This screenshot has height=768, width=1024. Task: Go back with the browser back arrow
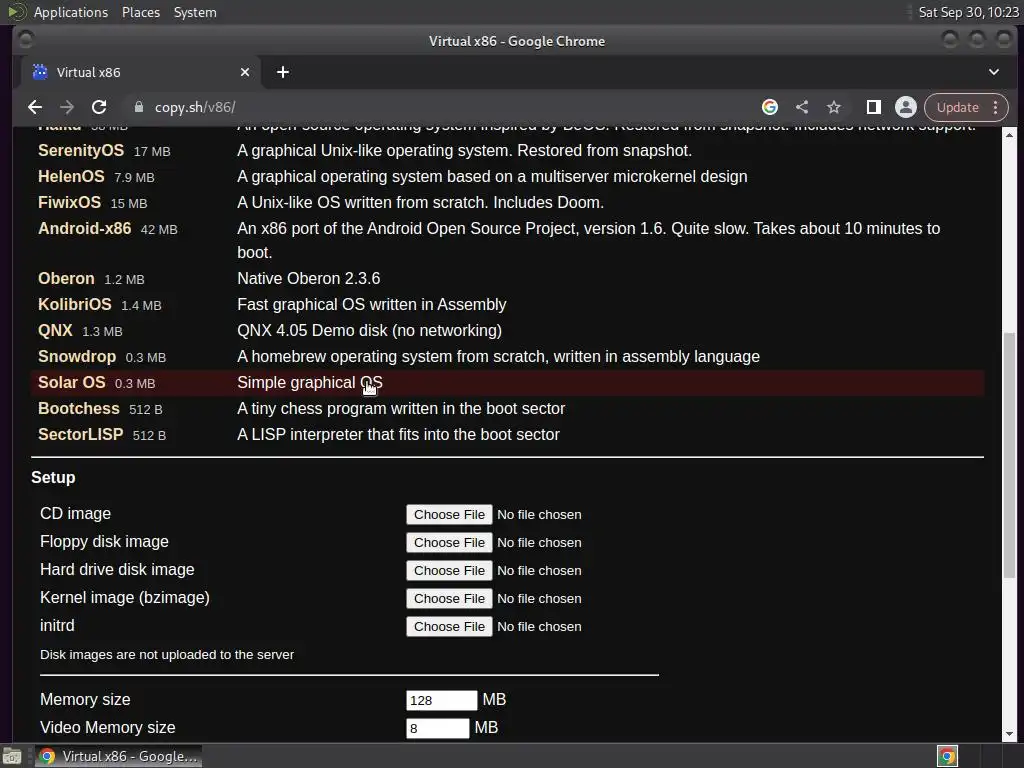click(35, 107)
